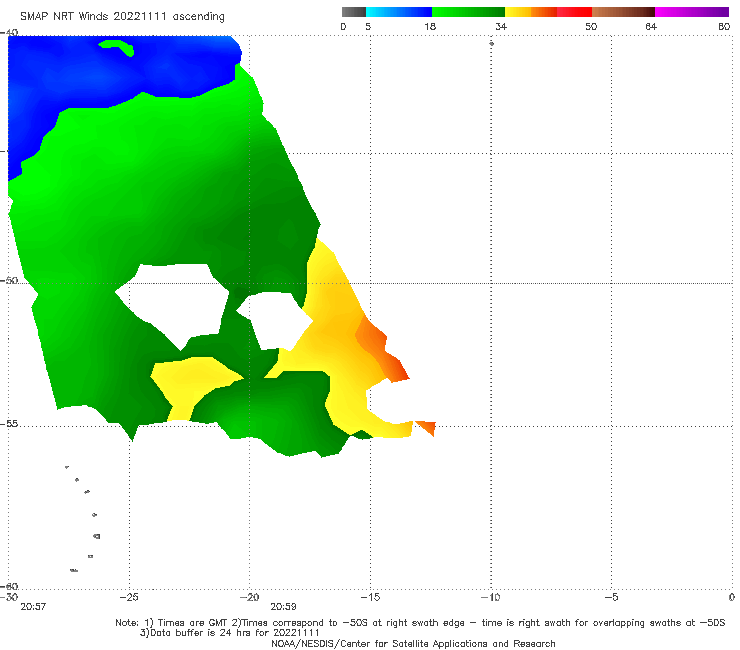Click the swath time label '20:57'

(33, 607)
